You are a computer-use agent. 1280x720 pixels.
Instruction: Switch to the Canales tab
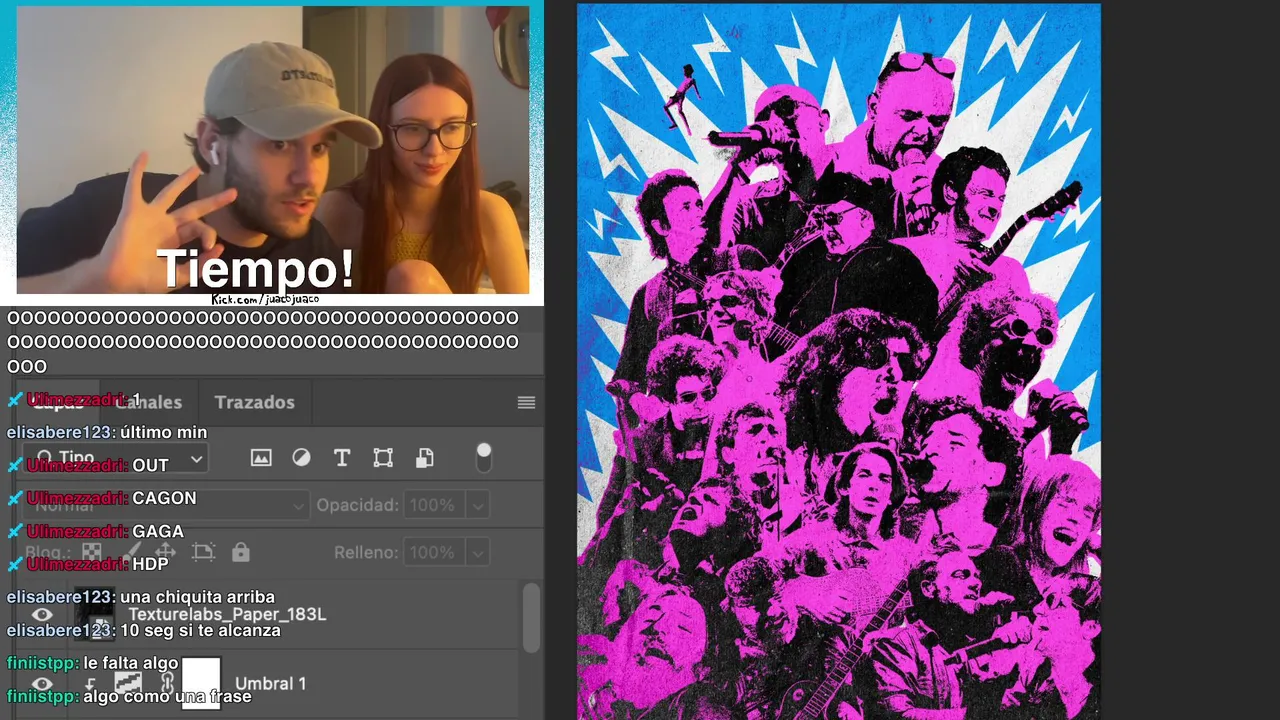click(x=149, y=402)
